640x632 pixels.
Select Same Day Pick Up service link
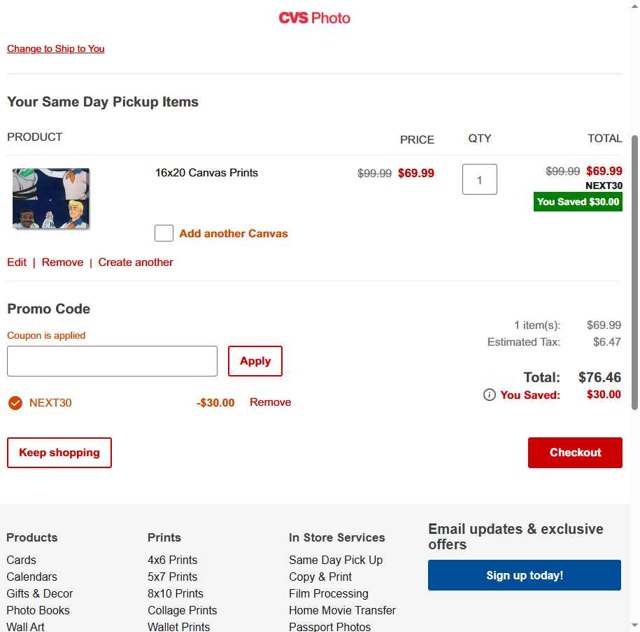335,560
